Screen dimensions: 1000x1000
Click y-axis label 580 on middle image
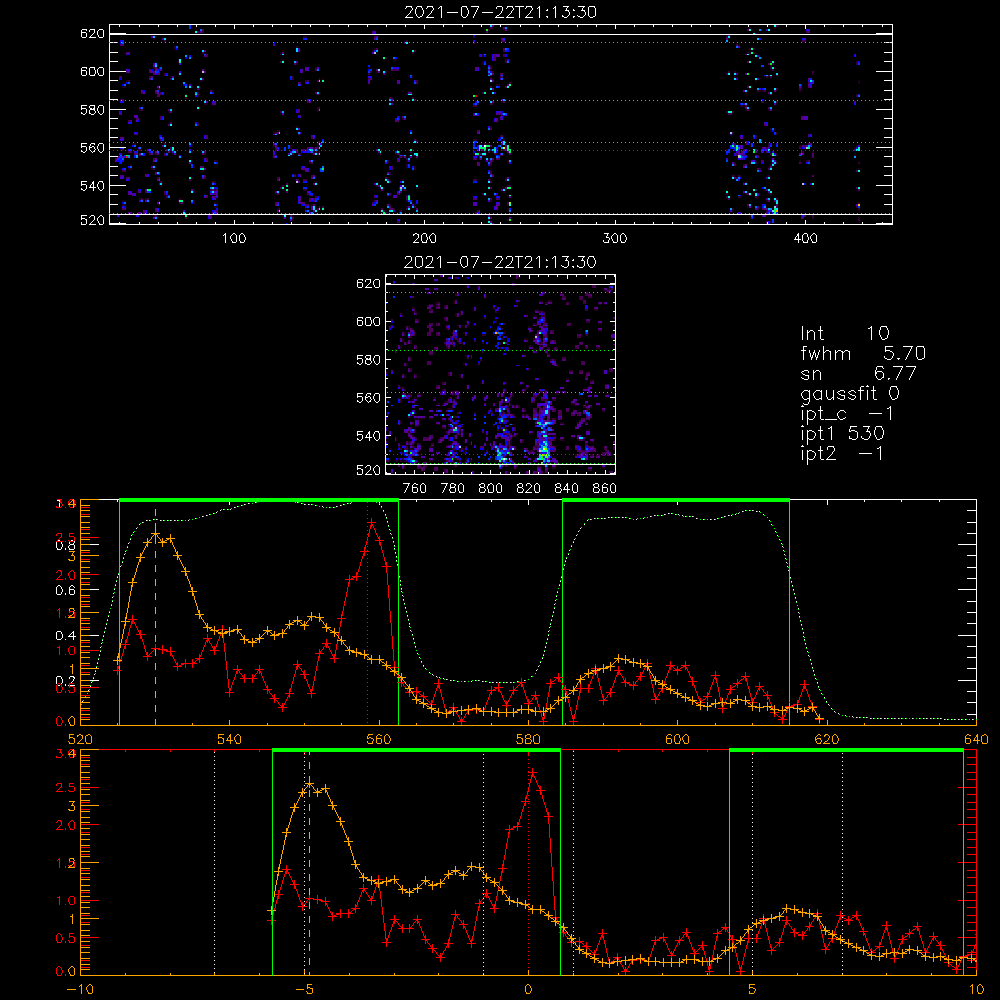(369, 360)
